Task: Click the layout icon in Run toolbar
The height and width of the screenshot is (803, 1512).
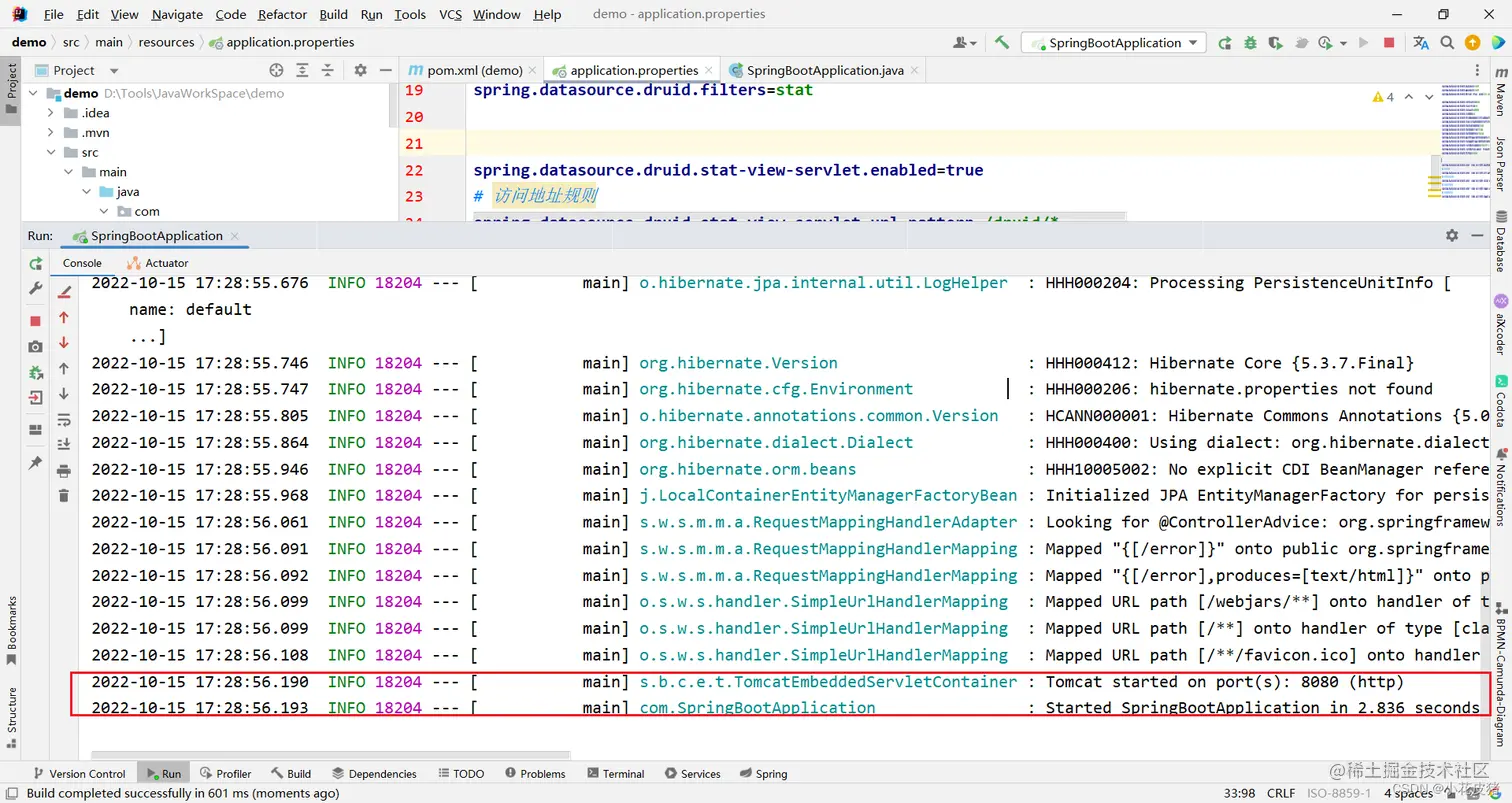Action: click(x=36, y=430)
